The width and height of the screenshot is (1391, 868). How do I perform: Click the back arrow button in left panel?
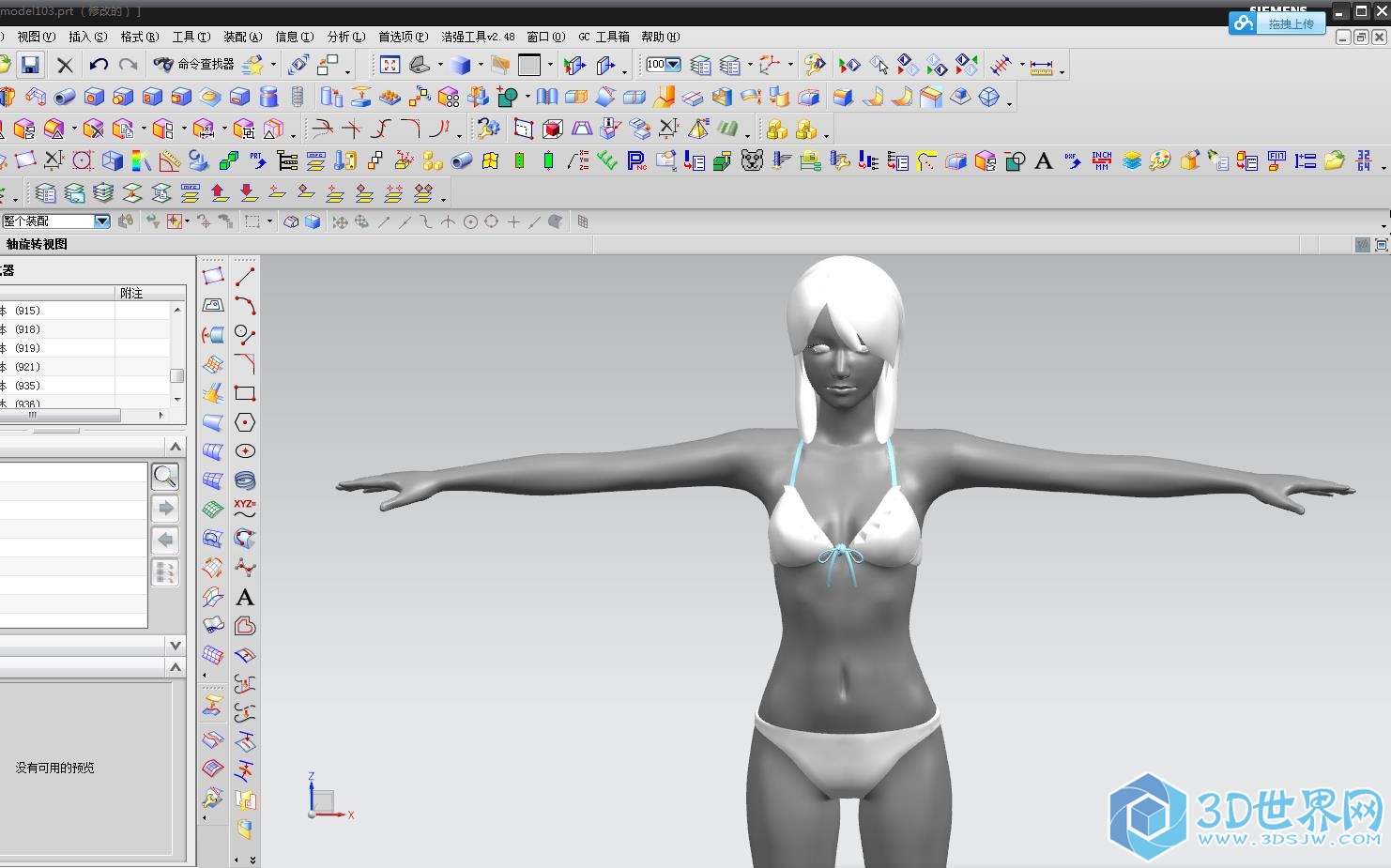pyautogui.click(x=165, y=540)
